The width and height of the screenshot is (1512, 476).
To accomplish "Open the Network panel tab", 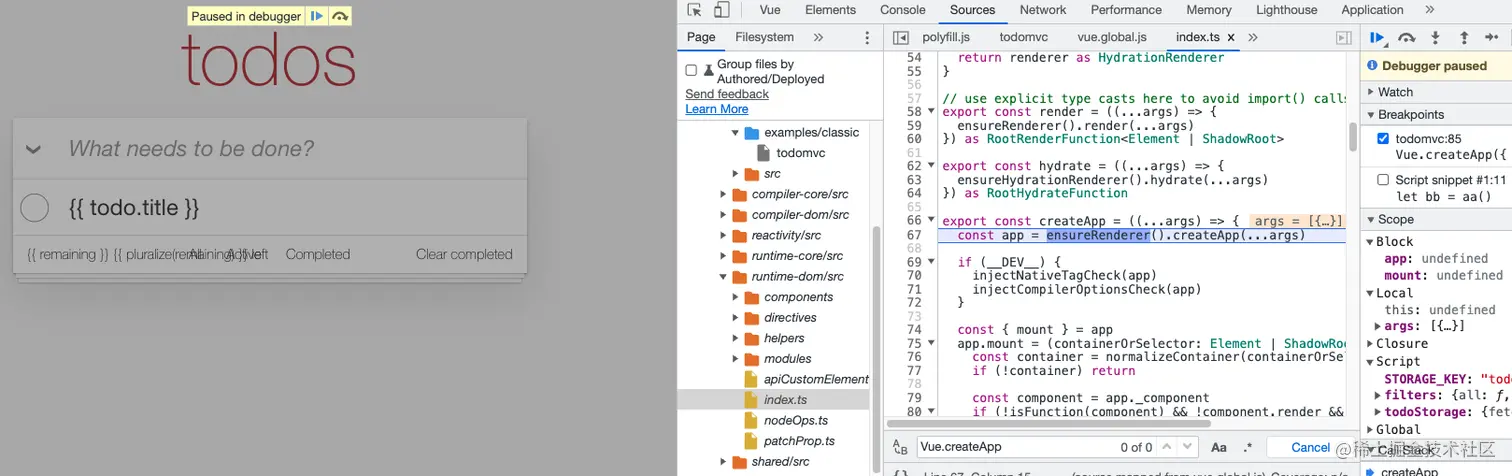I will (1043, 10).
